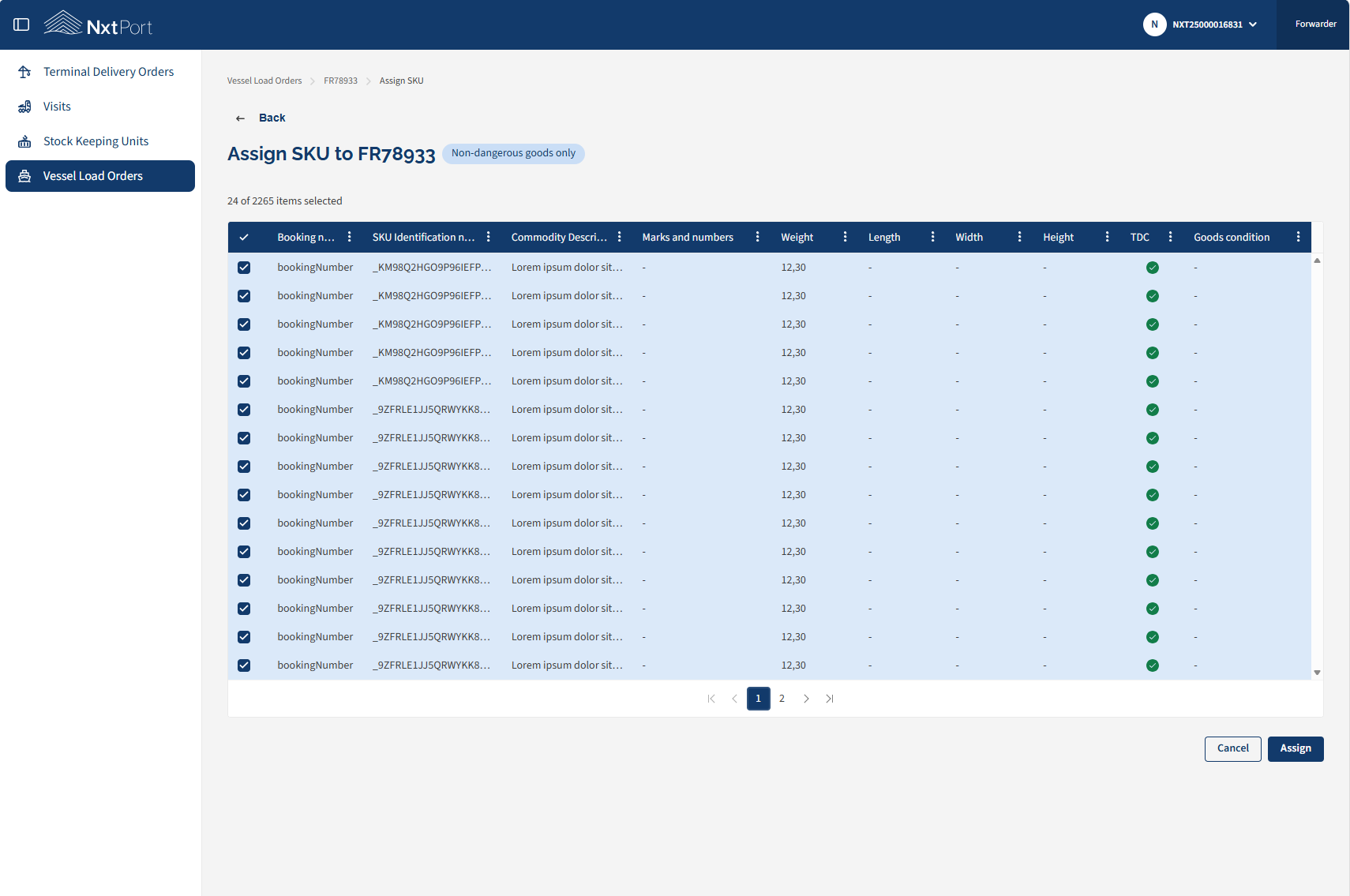
Task: Click the Stock Keeping Units icon
Action: point(24,141)
